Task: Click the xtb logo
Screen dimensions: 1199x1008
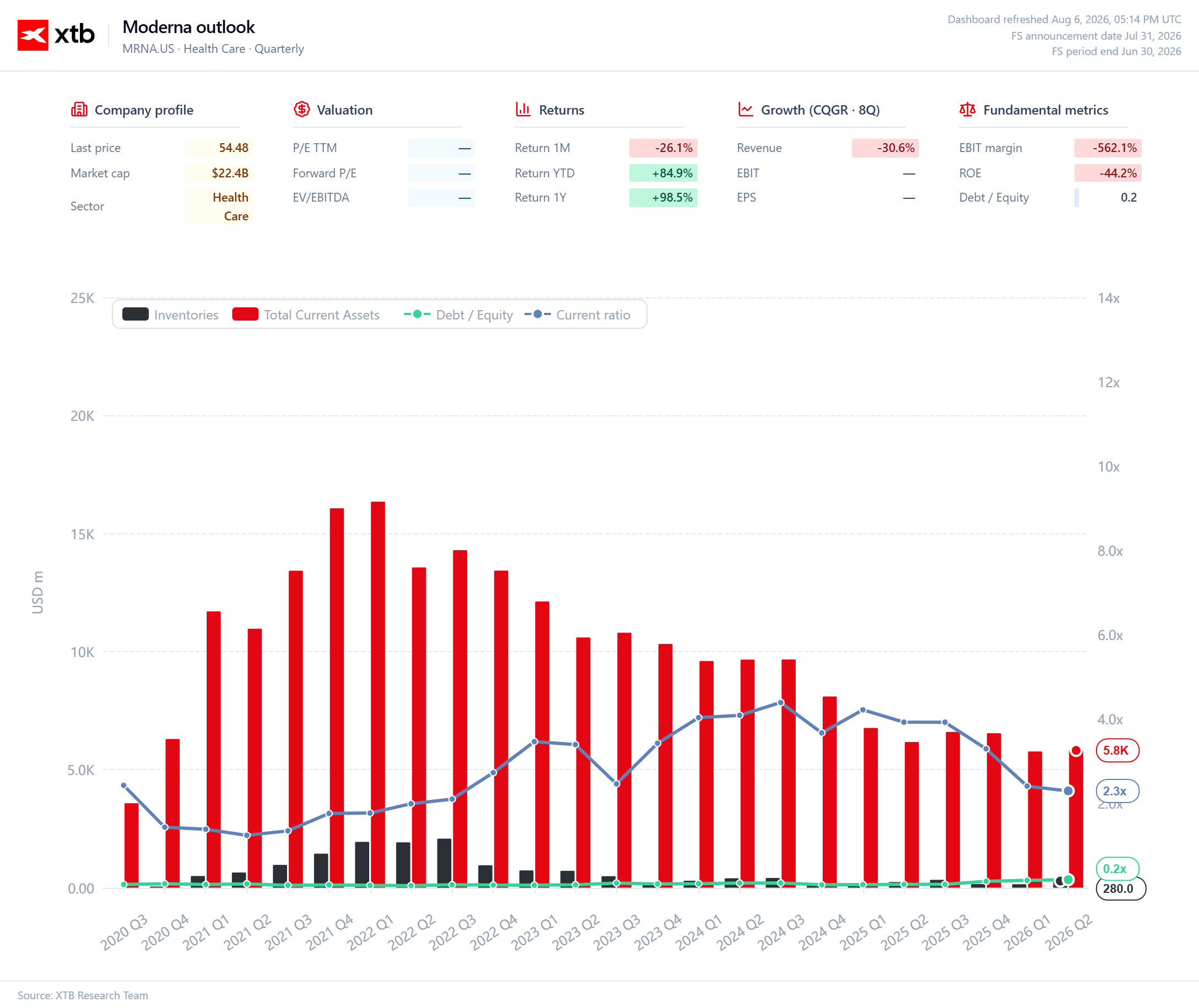Action: (56, 35)
